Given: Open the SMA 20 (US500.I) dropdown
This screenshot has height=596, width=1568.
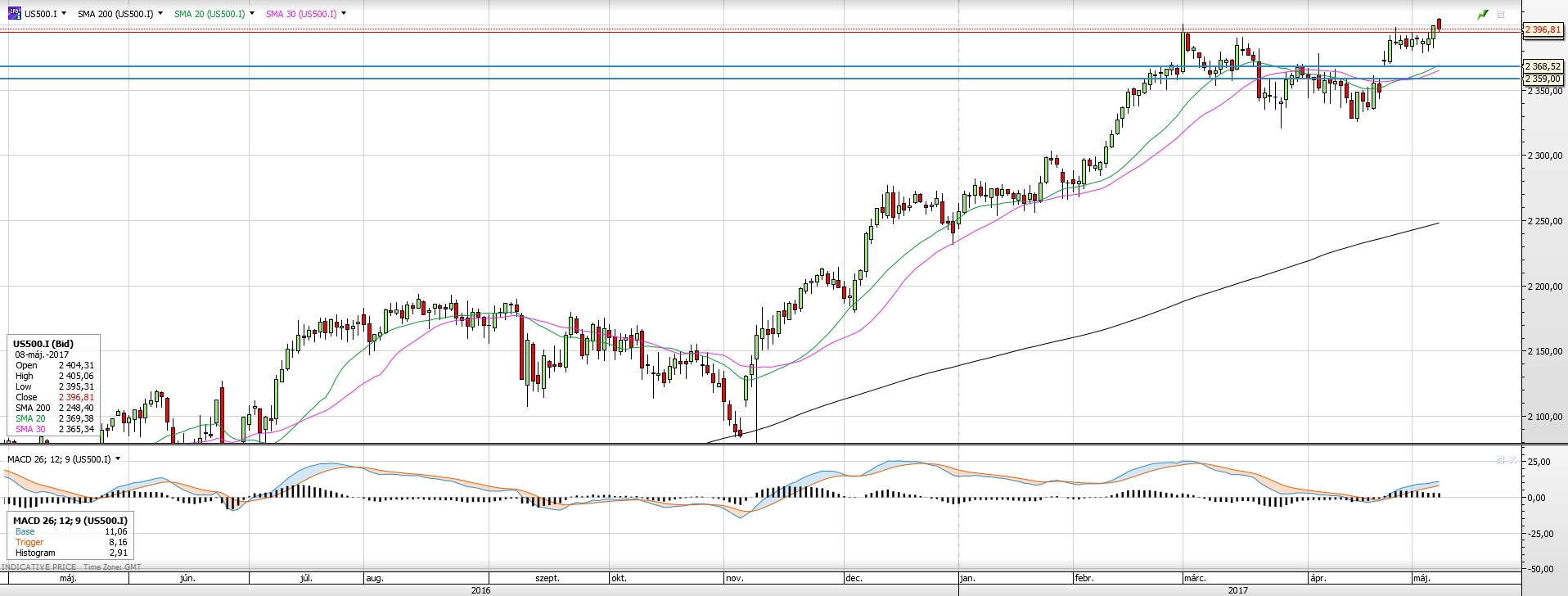Looking at the screenshot, I should tap(251, 13).
